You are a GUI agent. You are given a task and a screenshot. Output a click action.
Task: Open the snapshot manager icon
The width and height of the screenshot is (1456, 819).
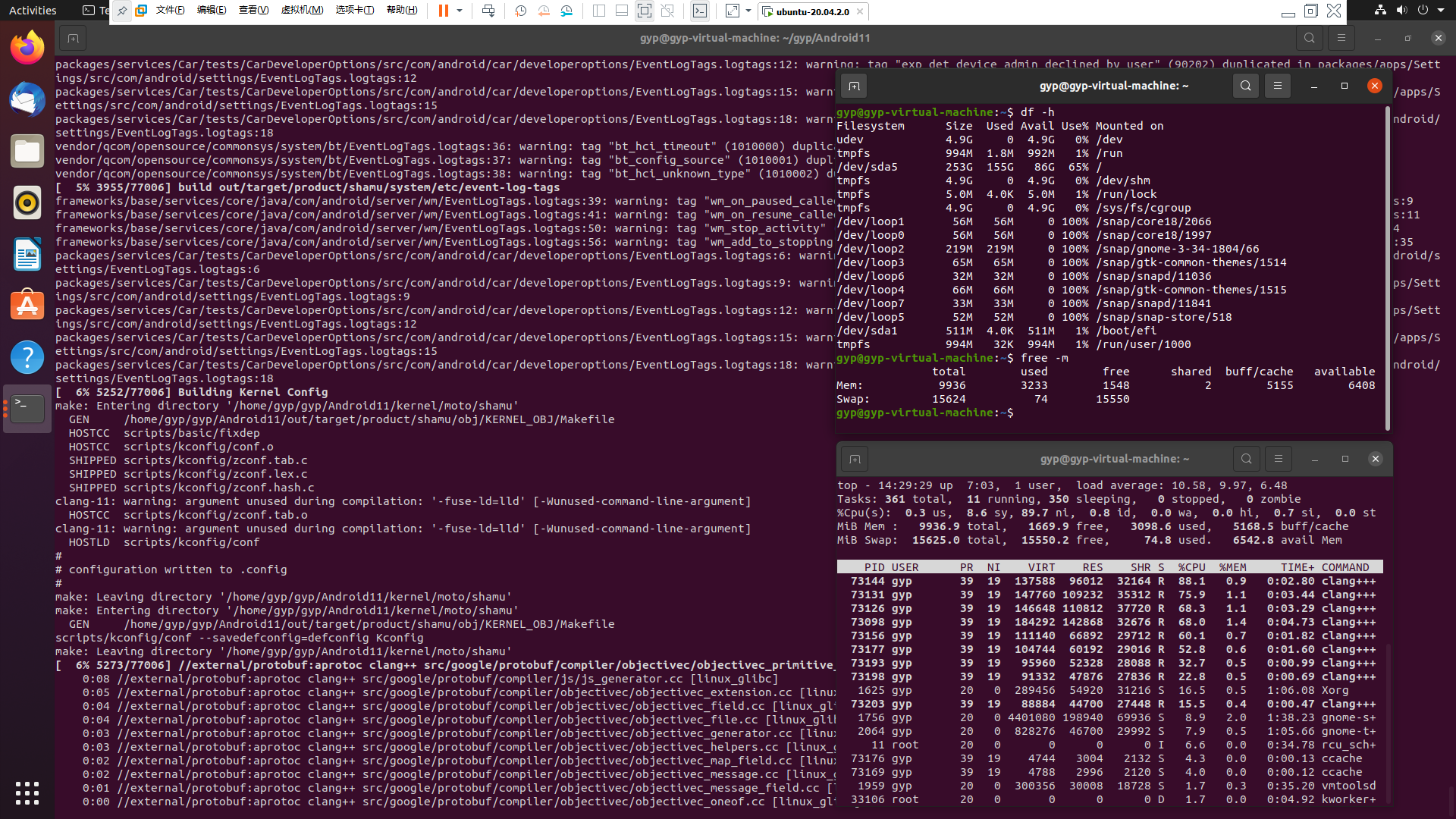coord(566,11)
